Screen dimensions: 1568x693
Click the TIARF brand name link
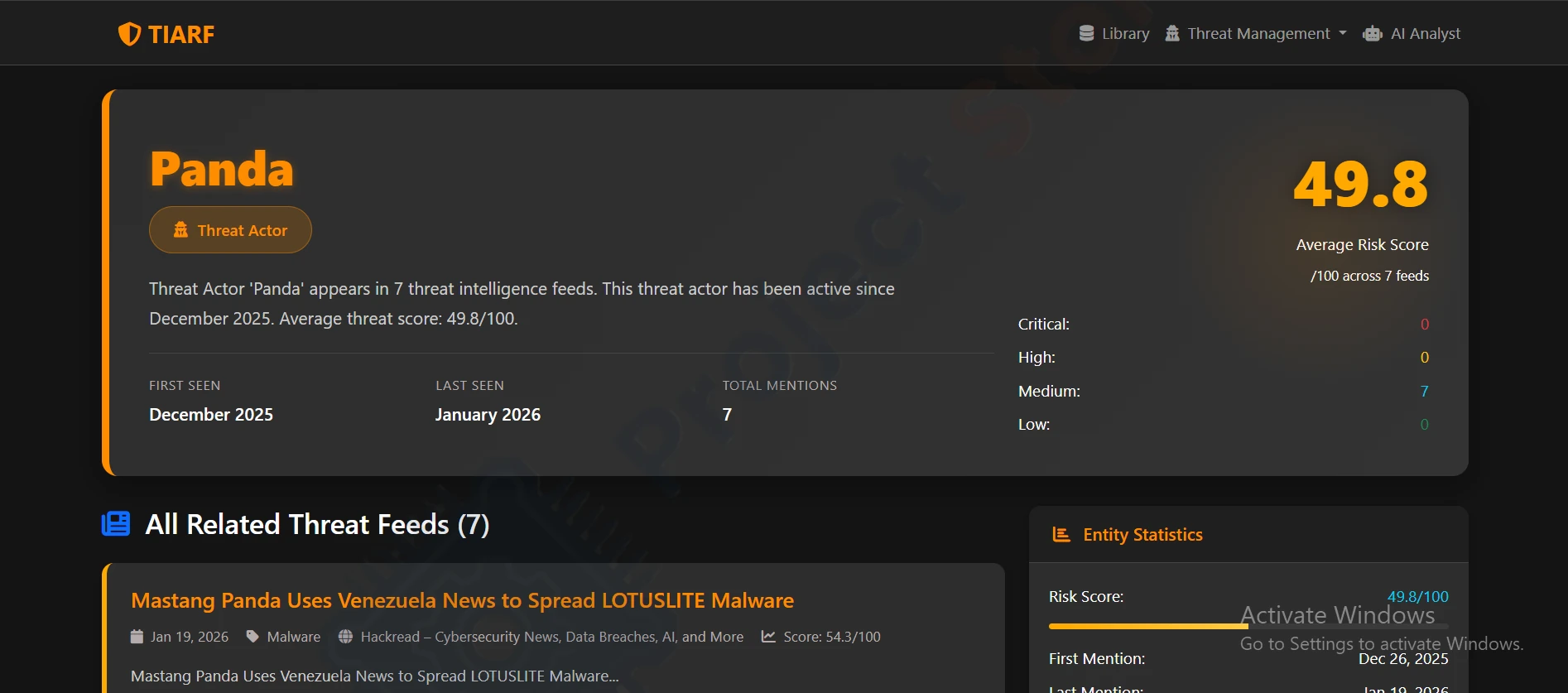(181, 34)
